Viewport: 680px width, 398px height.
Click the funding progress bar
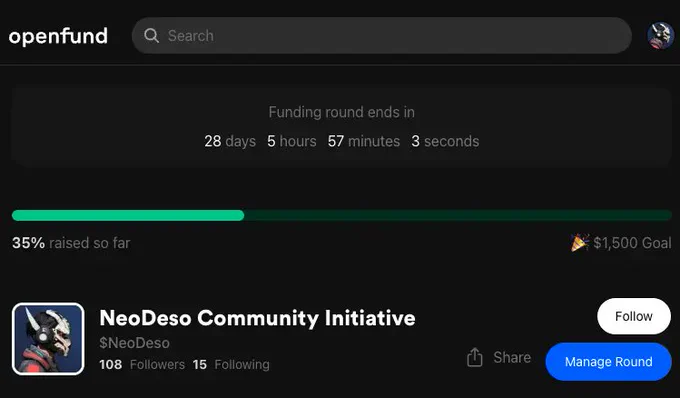342,215
